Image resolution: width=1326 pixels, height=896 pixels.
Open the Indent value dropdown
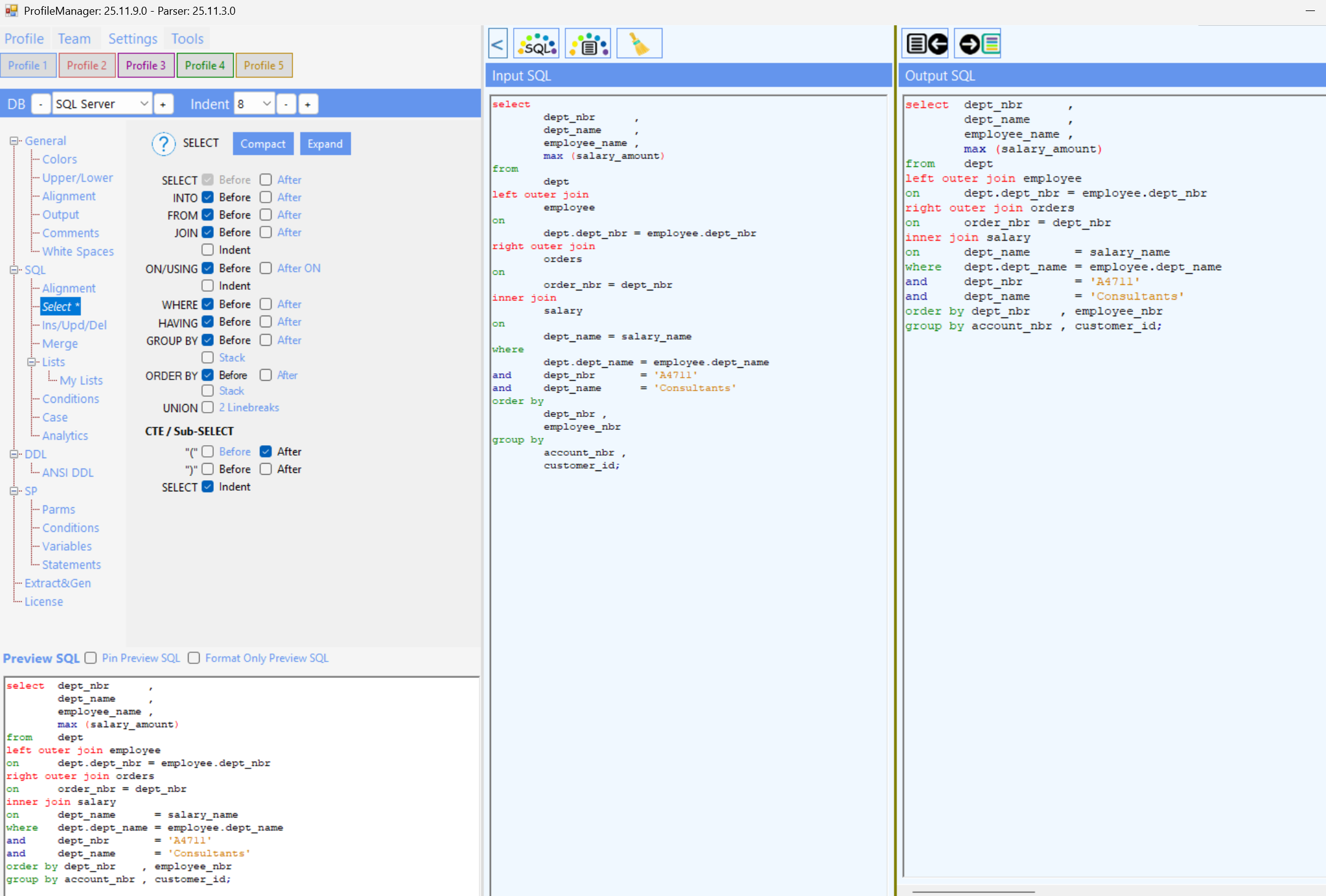(x=254, y=104)
